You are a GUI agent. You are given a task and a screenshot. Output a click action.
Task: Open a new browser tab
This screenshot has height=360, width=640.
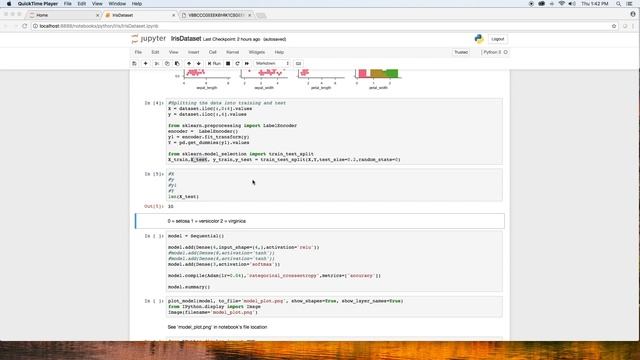click(261, 16)
